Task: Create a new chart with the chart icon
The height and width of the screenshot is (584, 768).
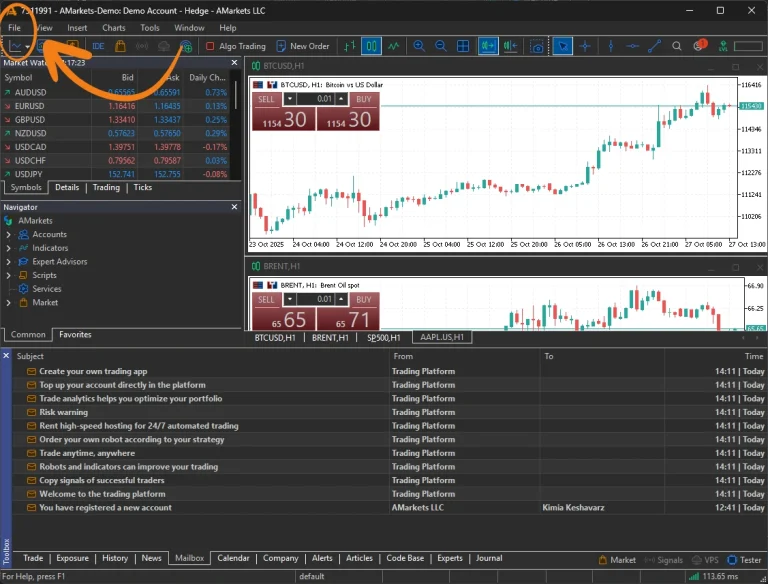Action: click(16, 46)
